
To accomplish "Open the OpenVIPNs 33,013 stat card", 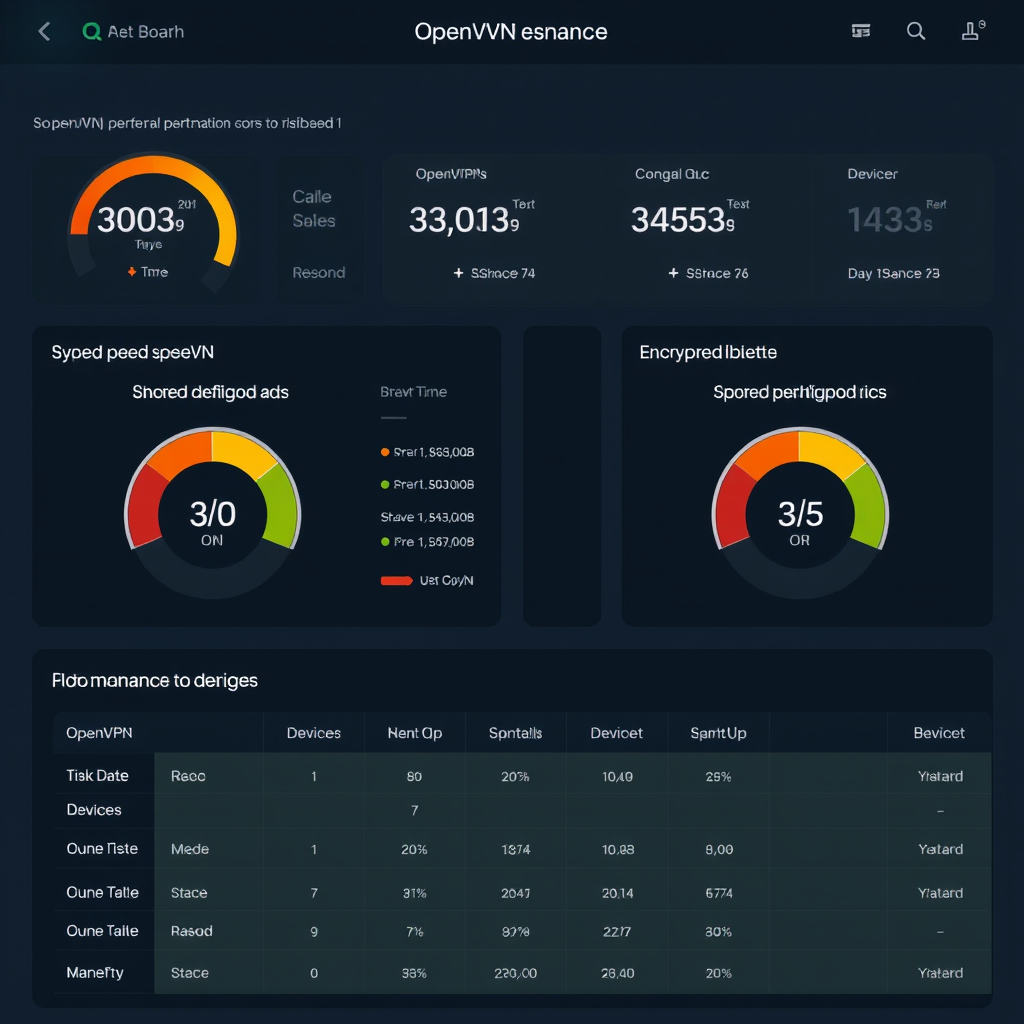I will click(x=490, y=229).
